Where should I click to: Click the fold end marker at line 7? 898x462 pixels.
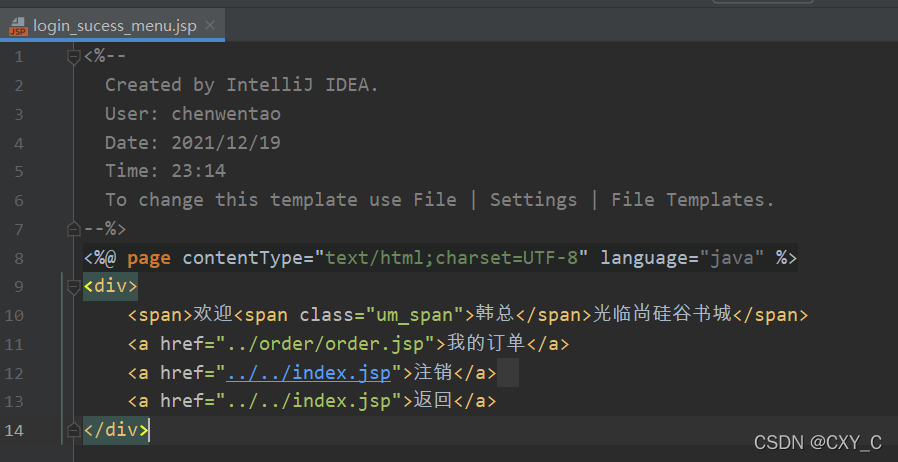73,230
